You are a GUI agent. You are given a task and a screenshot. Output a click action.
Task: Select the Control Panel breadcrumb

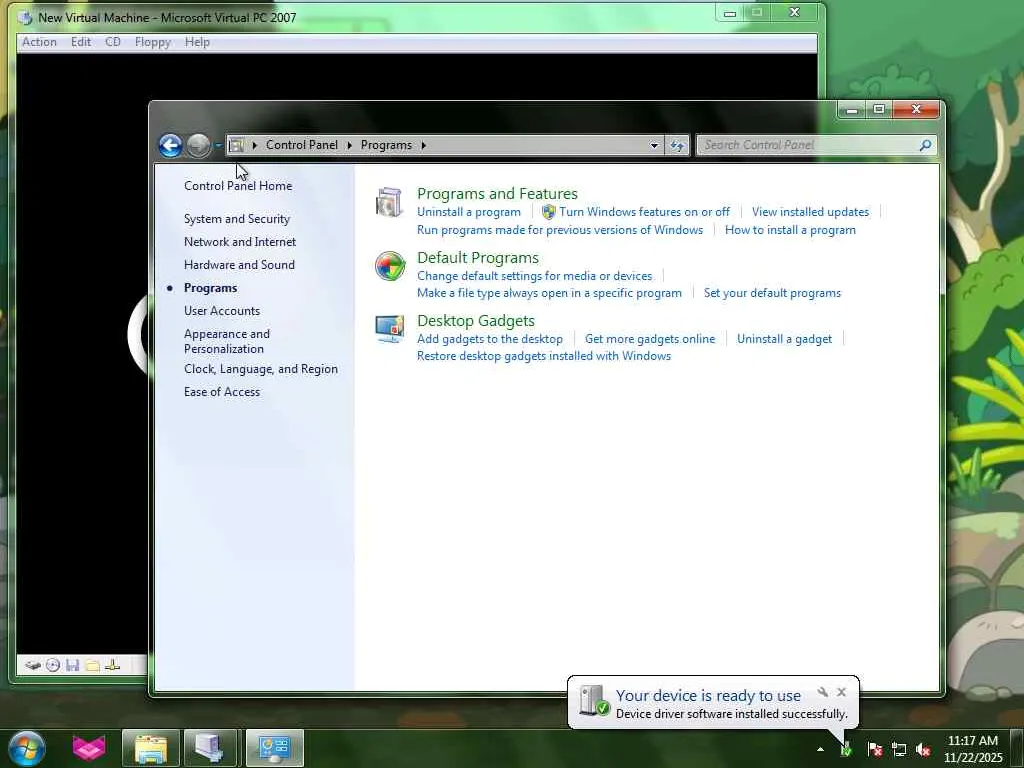302,145
